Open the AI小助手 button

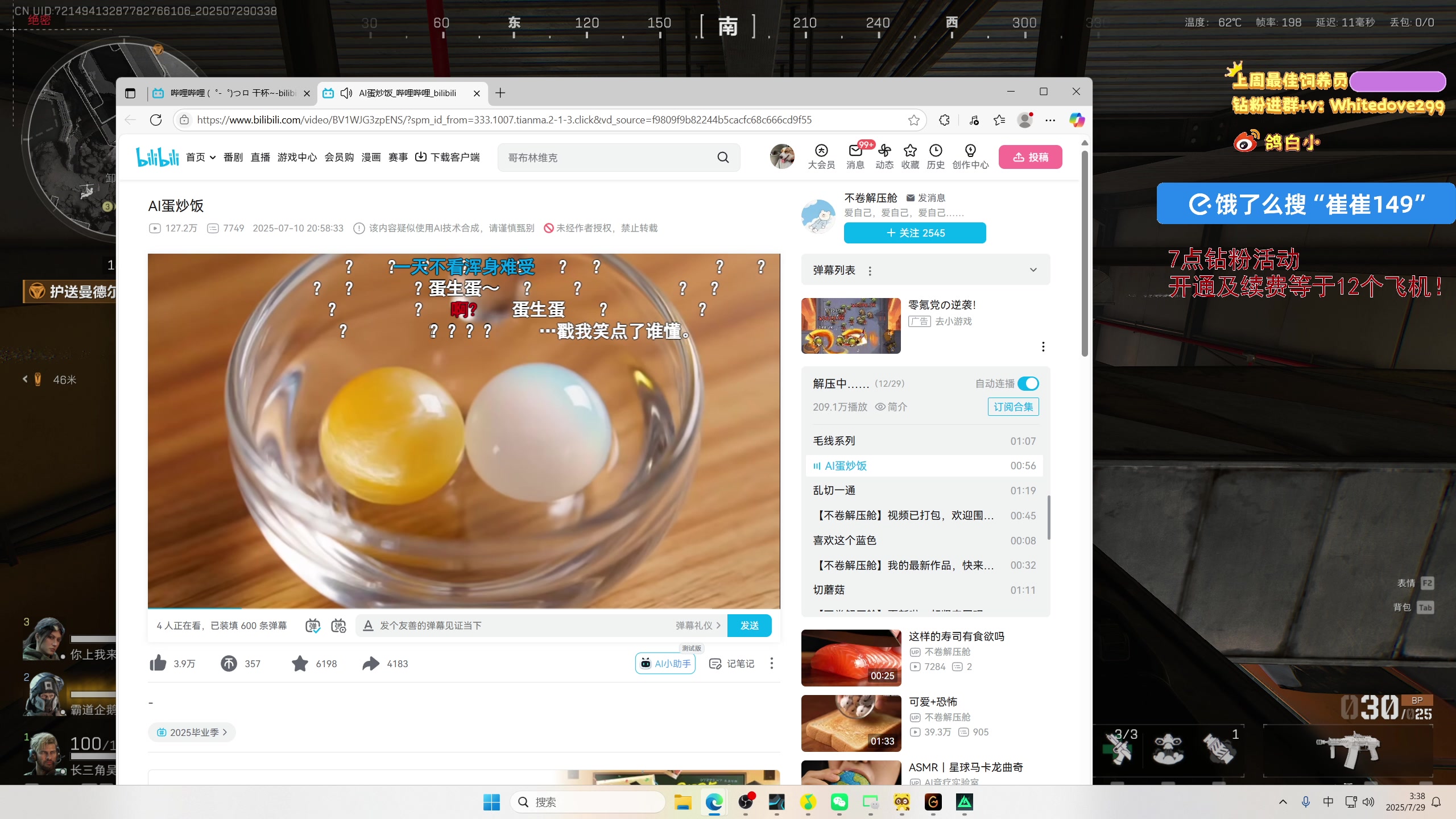click(665, 664)
